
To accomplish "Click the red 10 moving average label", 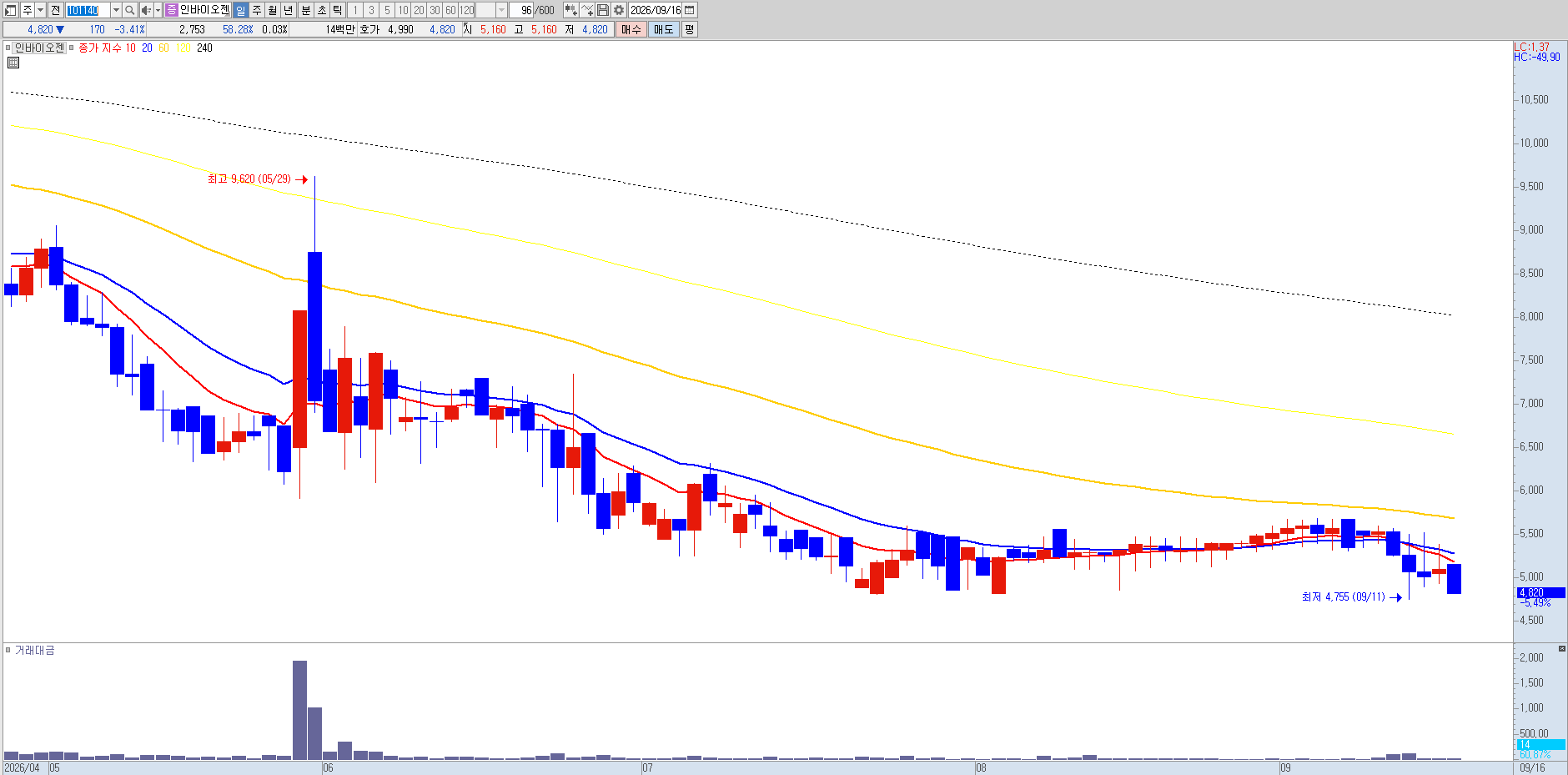I will [x=131, y=48].
